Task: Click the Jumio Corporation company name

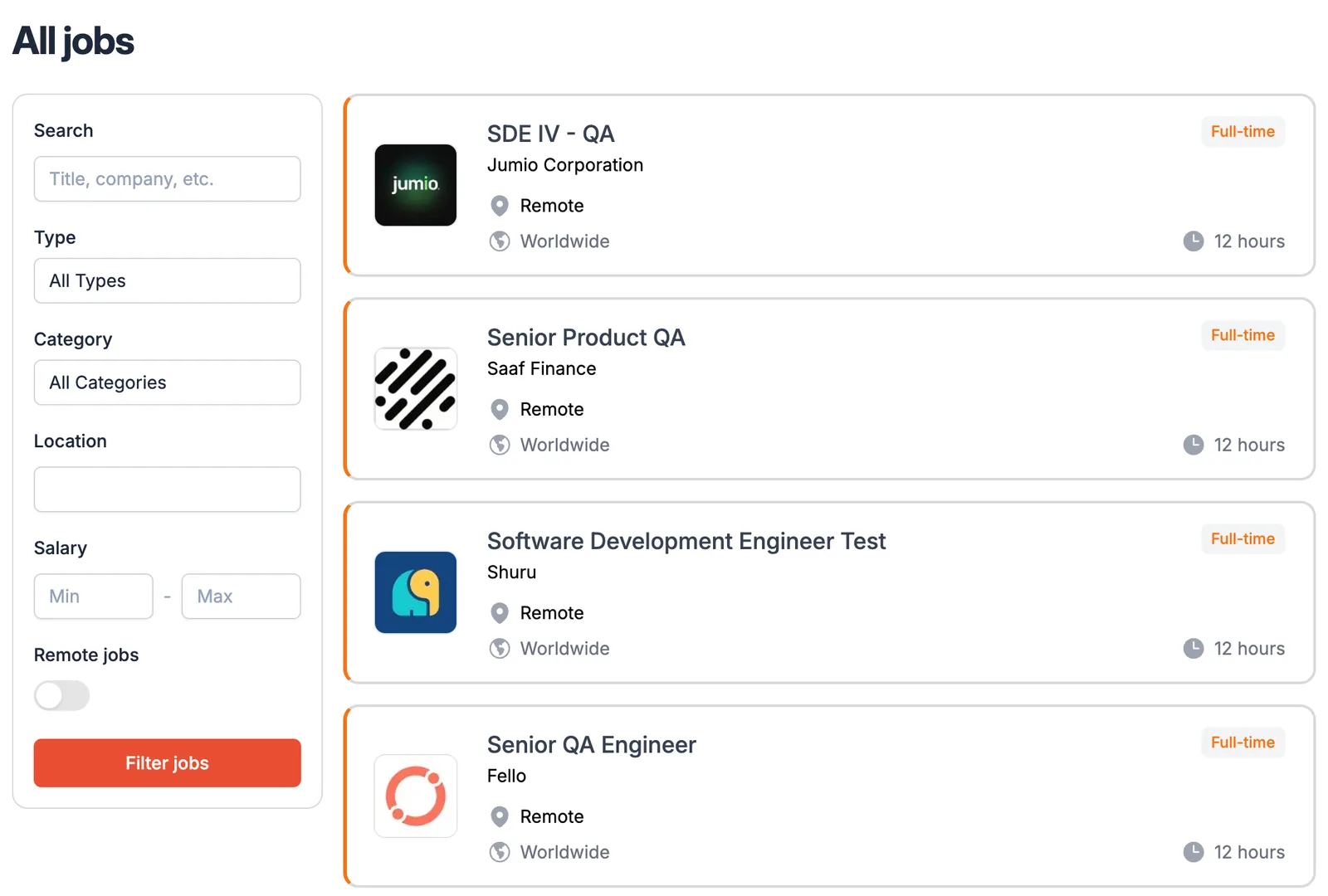Action: (x=565, y=165)
